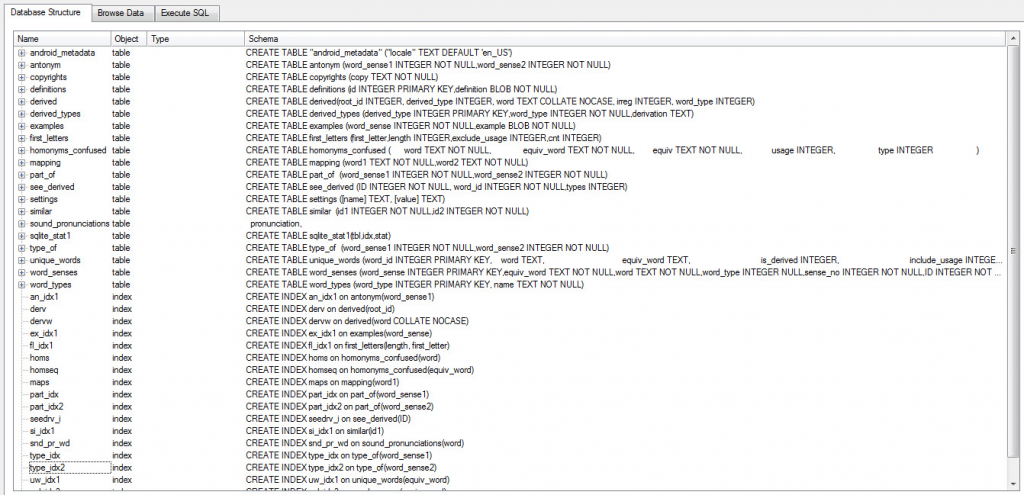Screen dimensions: 1024x495
Task: Expand the unique_words table node
Action: point(21,260)
